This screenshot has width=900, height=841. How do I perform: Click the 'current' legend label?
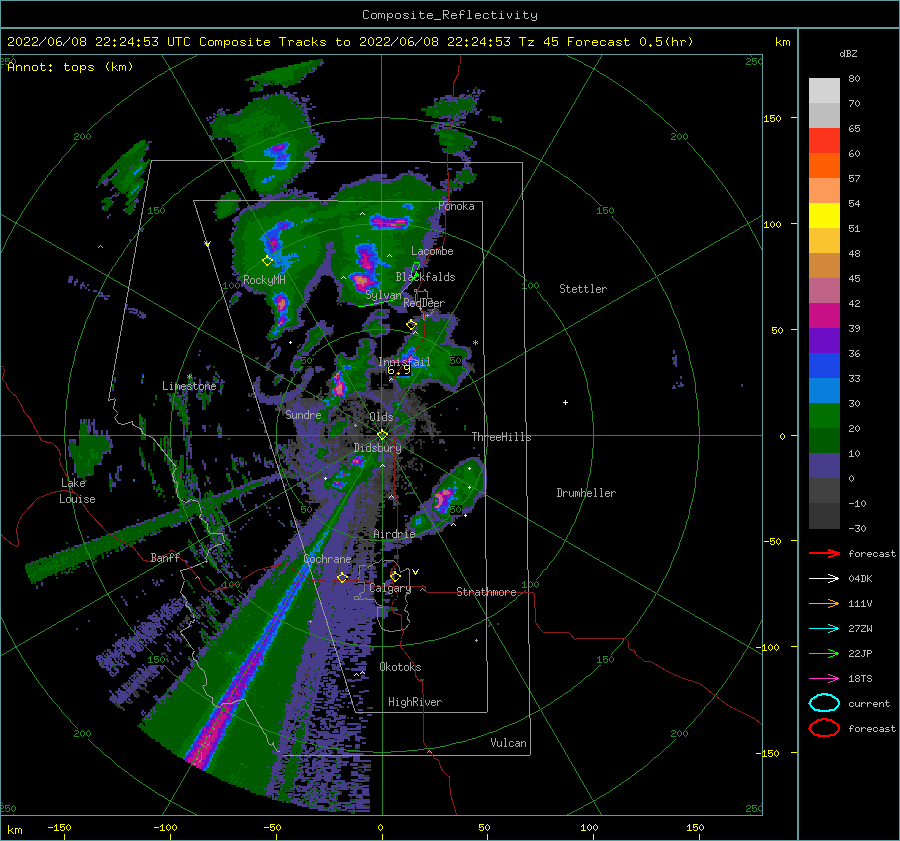(x=869, y=703)
